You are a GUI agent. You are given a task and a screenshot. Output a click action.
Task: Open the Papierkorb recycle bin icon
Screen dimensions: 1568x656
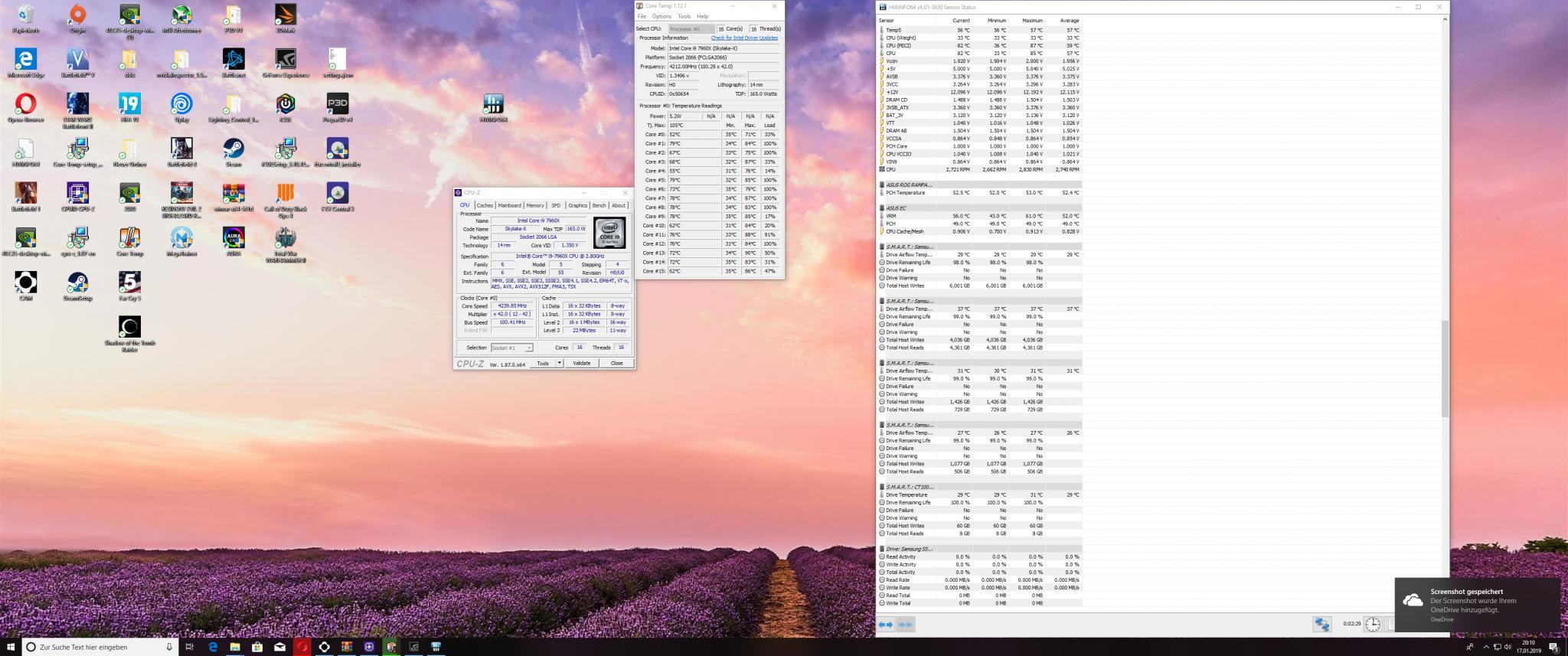[x=25, y=18]
